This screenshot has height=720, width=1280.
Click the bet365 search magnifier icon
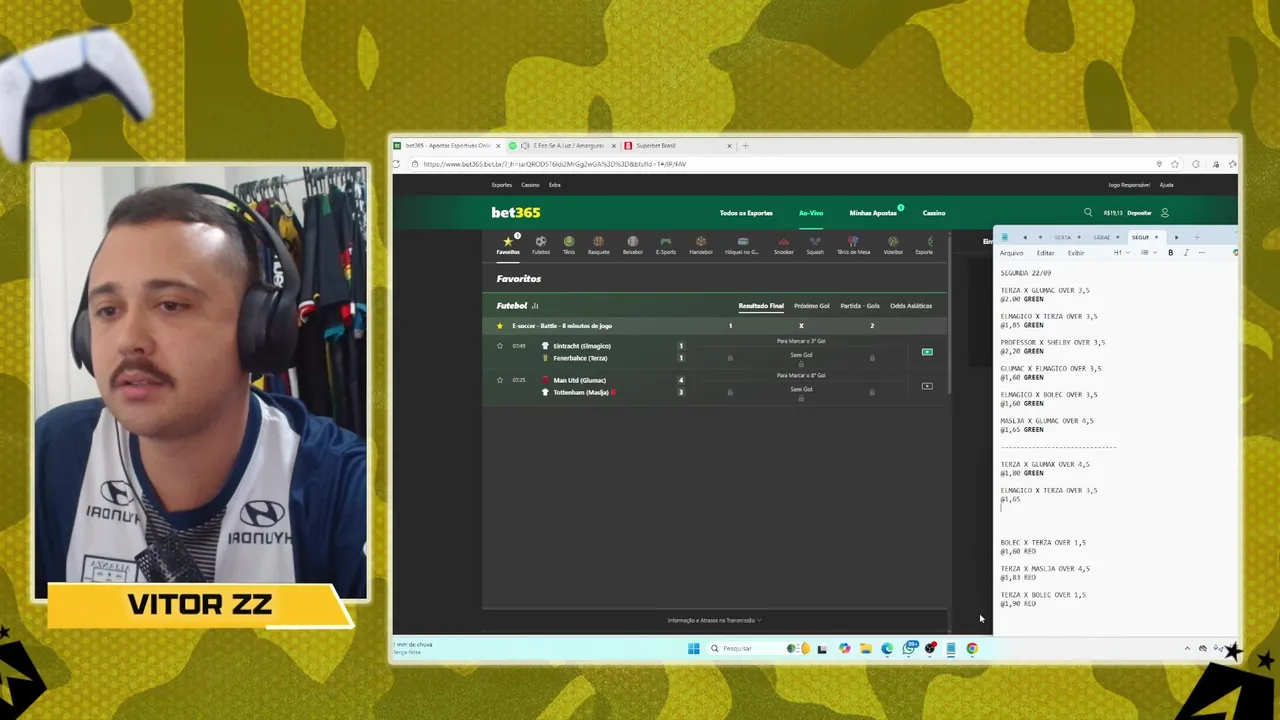point(1088,212)
